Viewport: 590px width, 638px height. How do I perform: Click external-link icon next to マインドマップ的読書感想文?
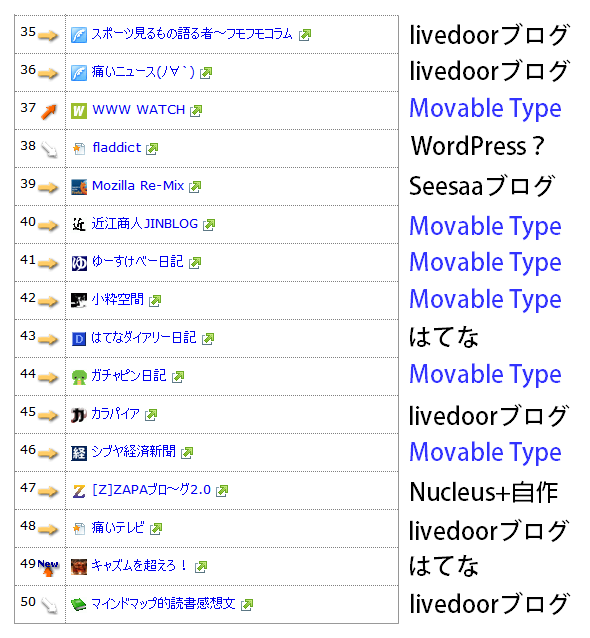(x=247, y=605)
